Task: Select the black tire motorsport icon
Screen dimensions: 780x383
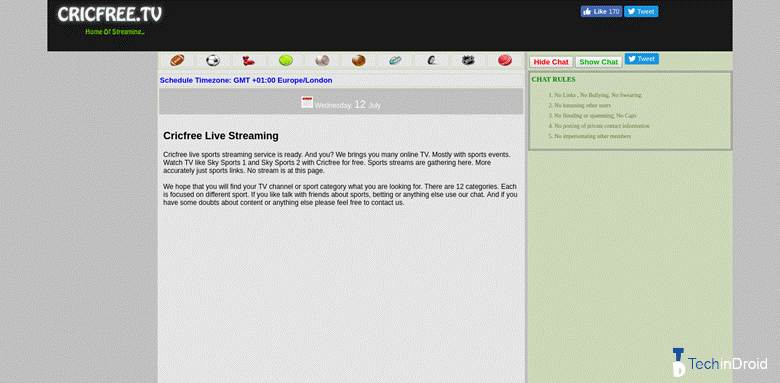Action: tap(432, 61)
